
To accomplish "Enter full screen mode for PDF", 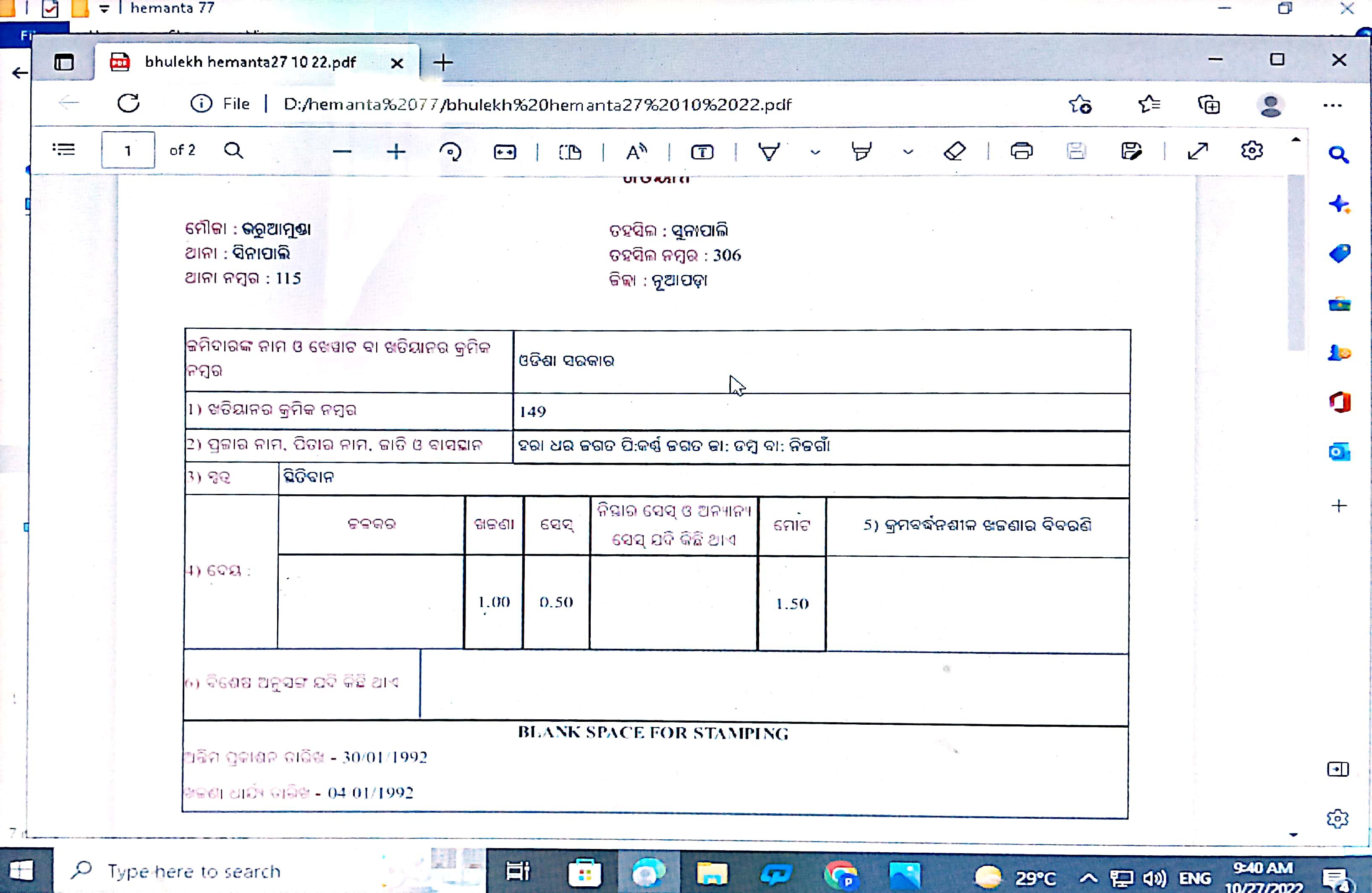I will pos(1197,151).
